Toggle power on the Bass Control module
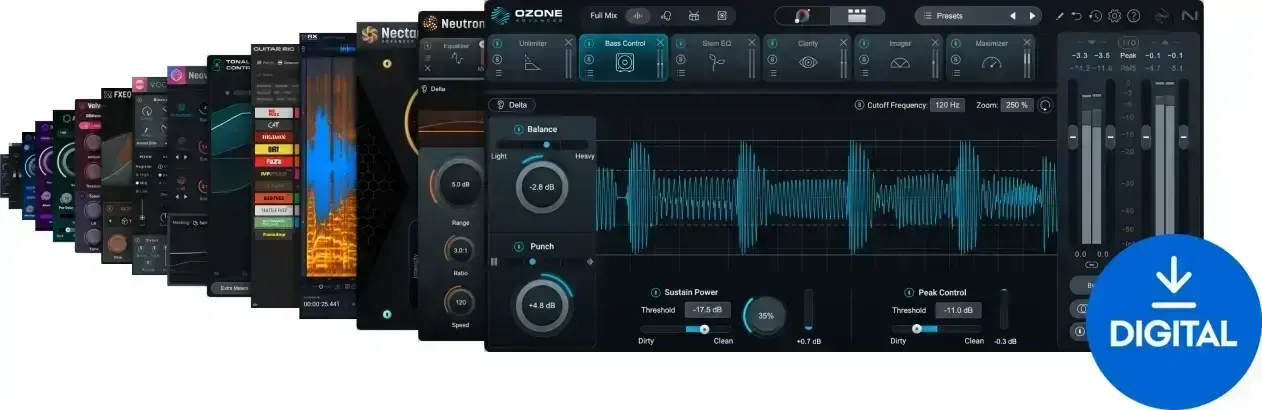The height and width of the screenshot is (410, 1262). point(588,44)
